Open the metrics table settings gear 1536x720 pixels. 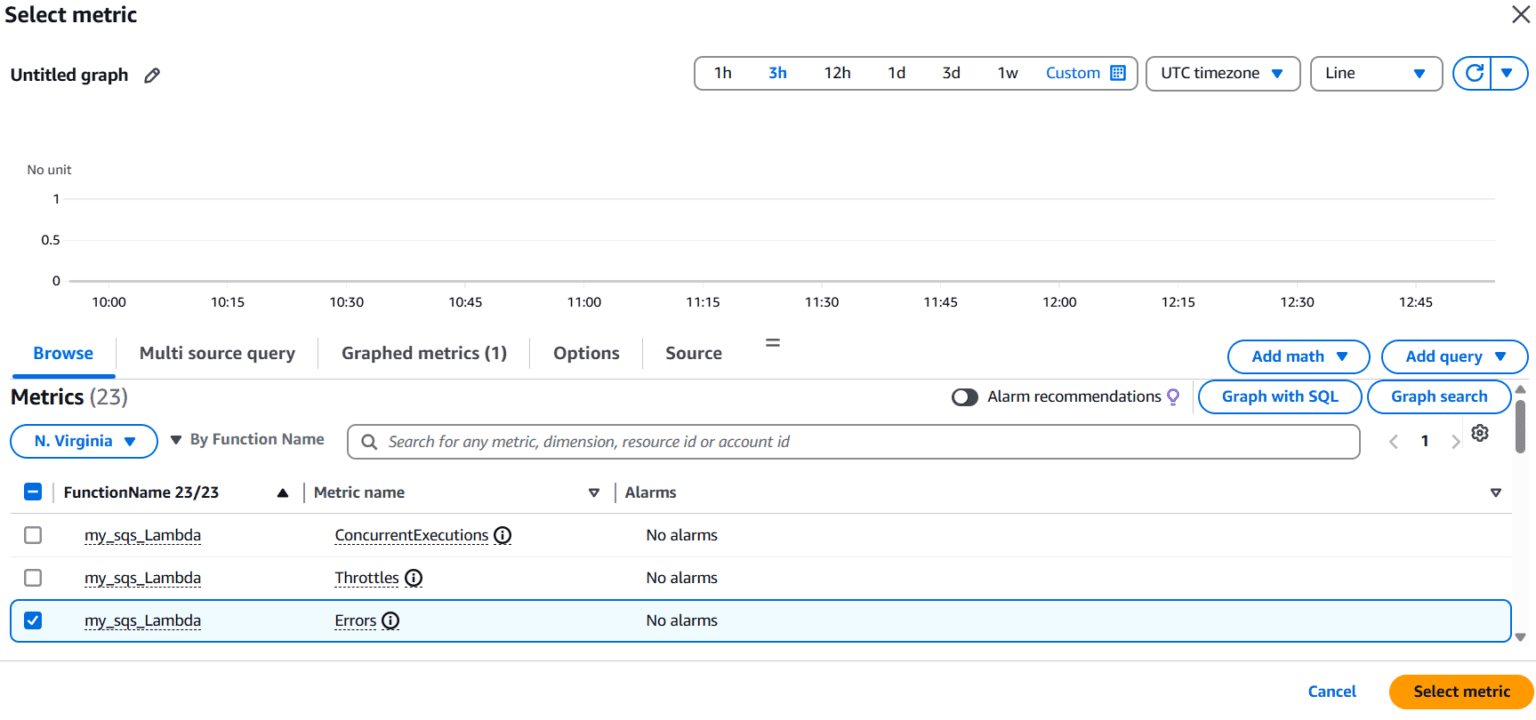pyautogui.click(x=1480, y=433)
